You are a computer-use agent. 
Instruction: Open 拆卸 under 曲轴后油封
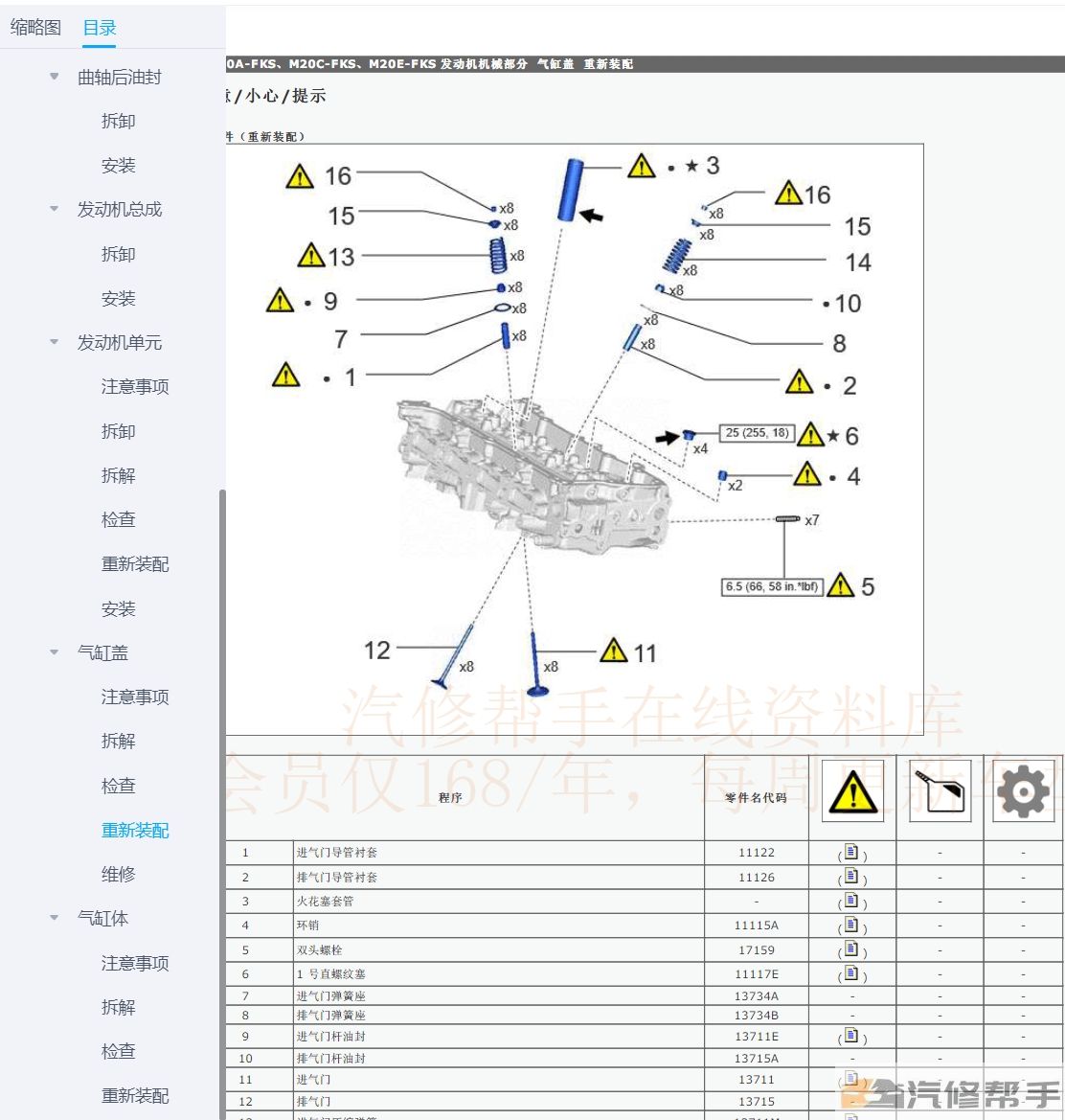(x=119, y=121)
